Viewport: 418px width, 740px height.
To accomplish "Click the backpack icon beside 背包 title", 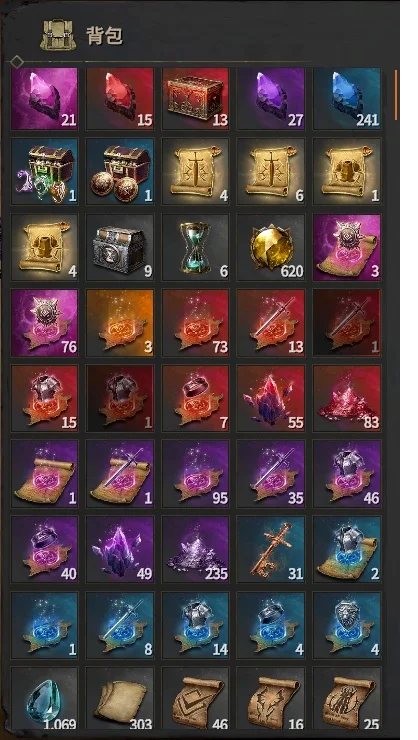I will point(58,35).
